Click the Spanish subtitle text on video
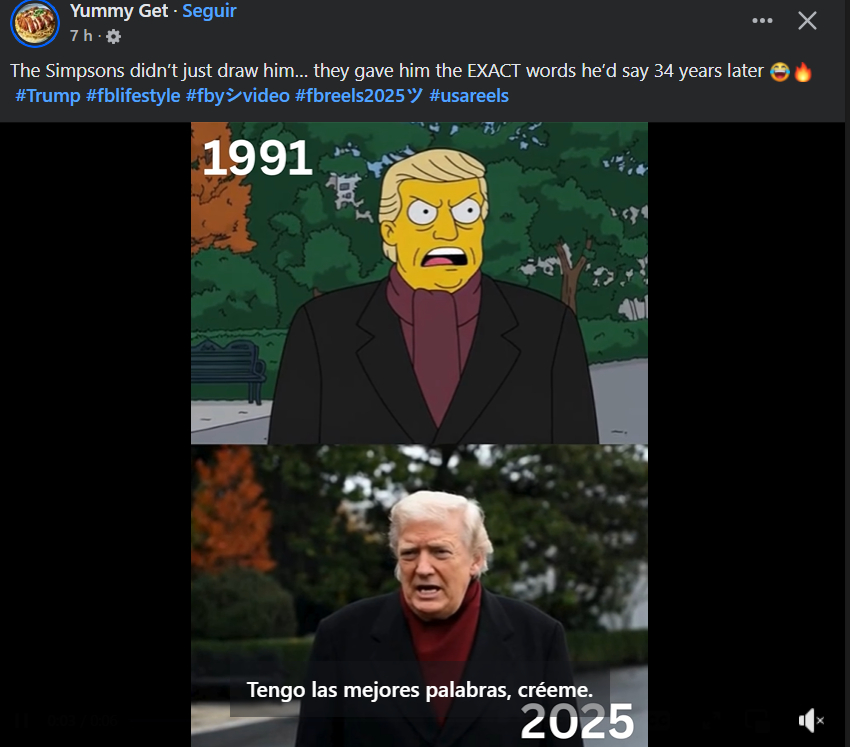The image size is (850, 747). pos(420,690)
